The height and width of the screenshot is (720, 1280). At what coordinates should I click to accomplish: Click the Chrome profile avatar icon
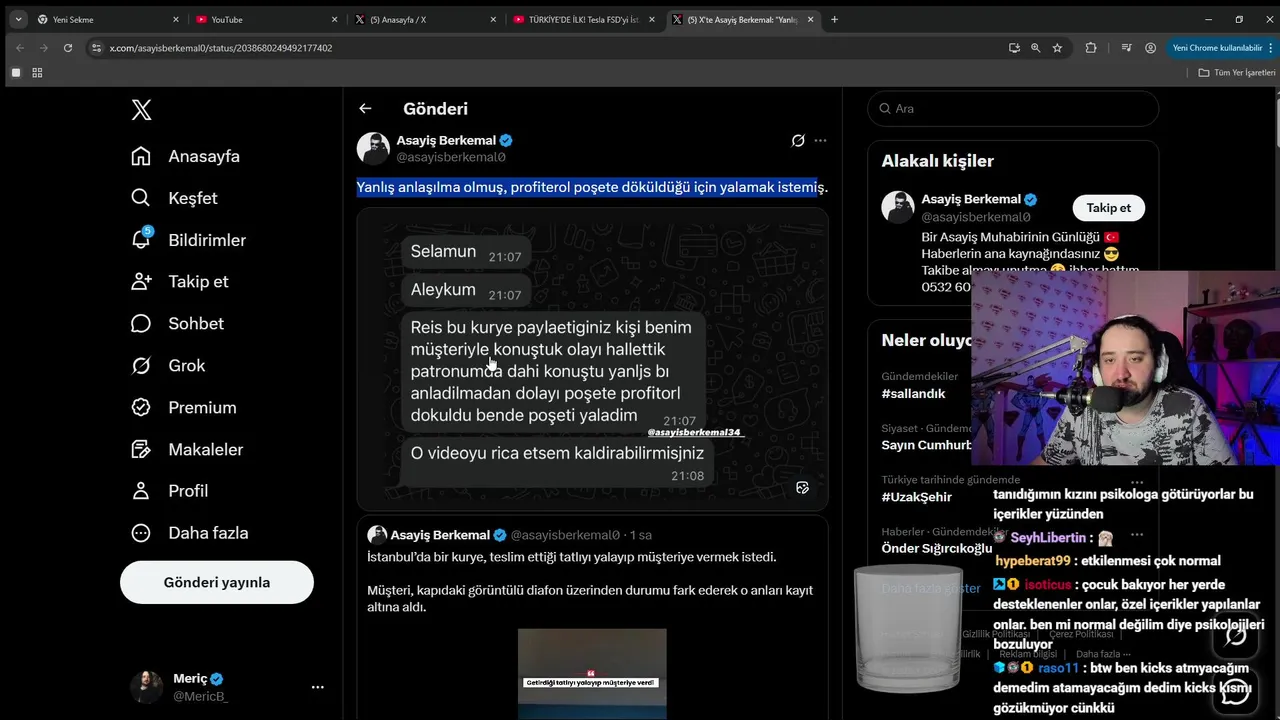(1151, 48)
